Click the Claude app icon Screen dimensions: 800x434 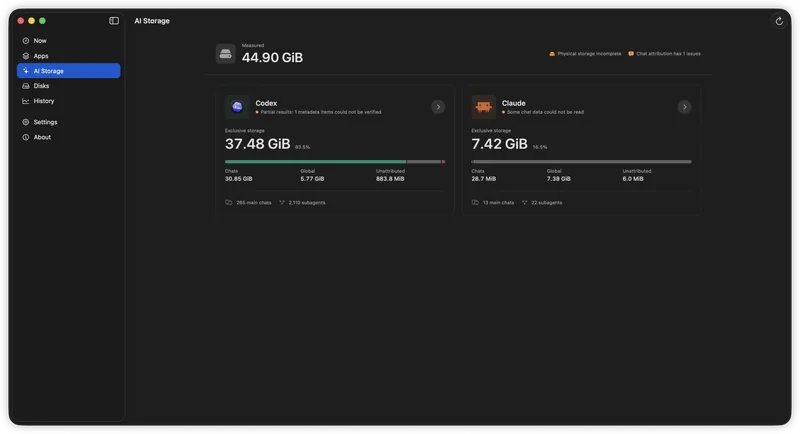click(483, 107)
